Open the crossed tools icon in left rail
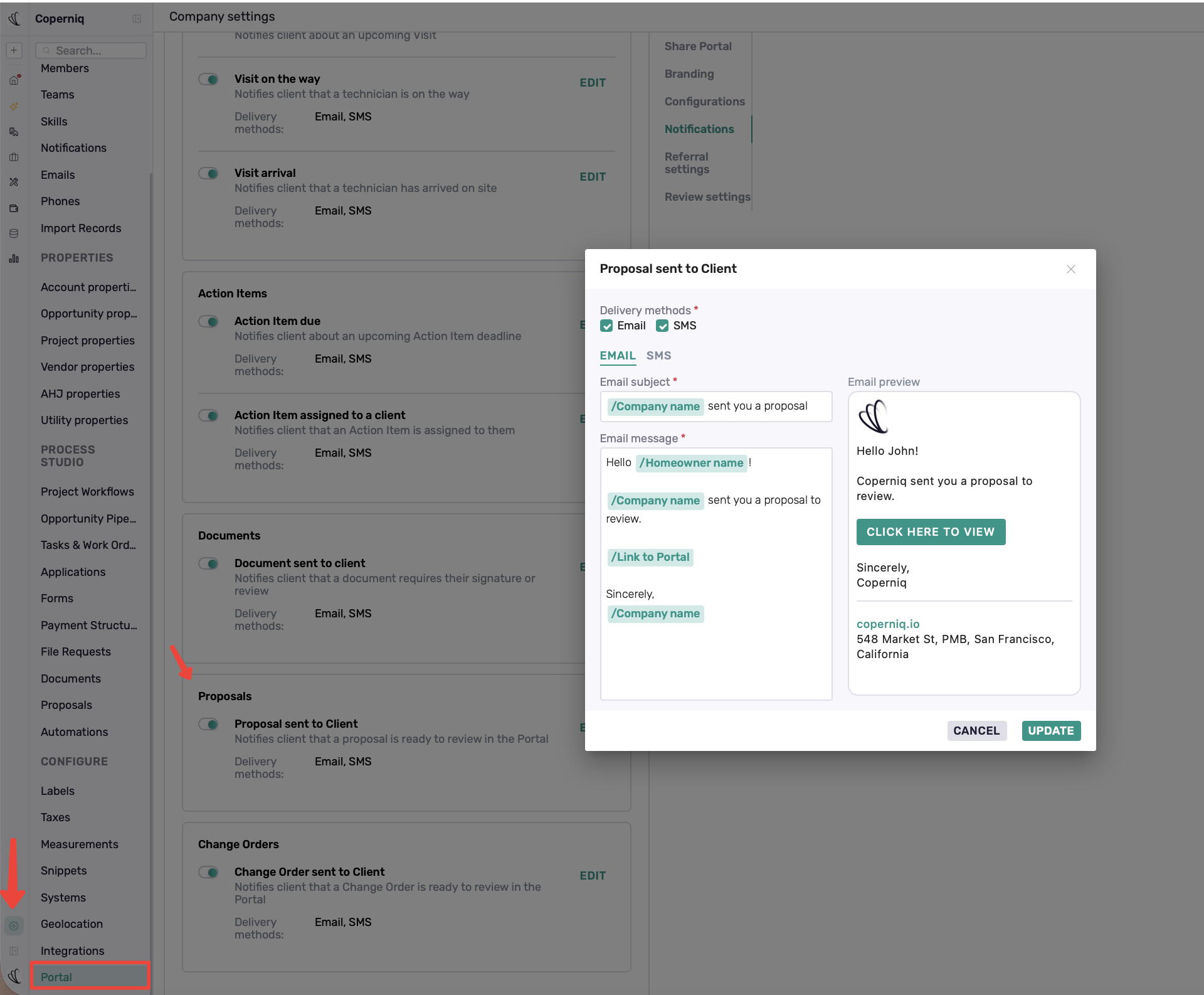1204x995 pixels. [x=14, y=182]
